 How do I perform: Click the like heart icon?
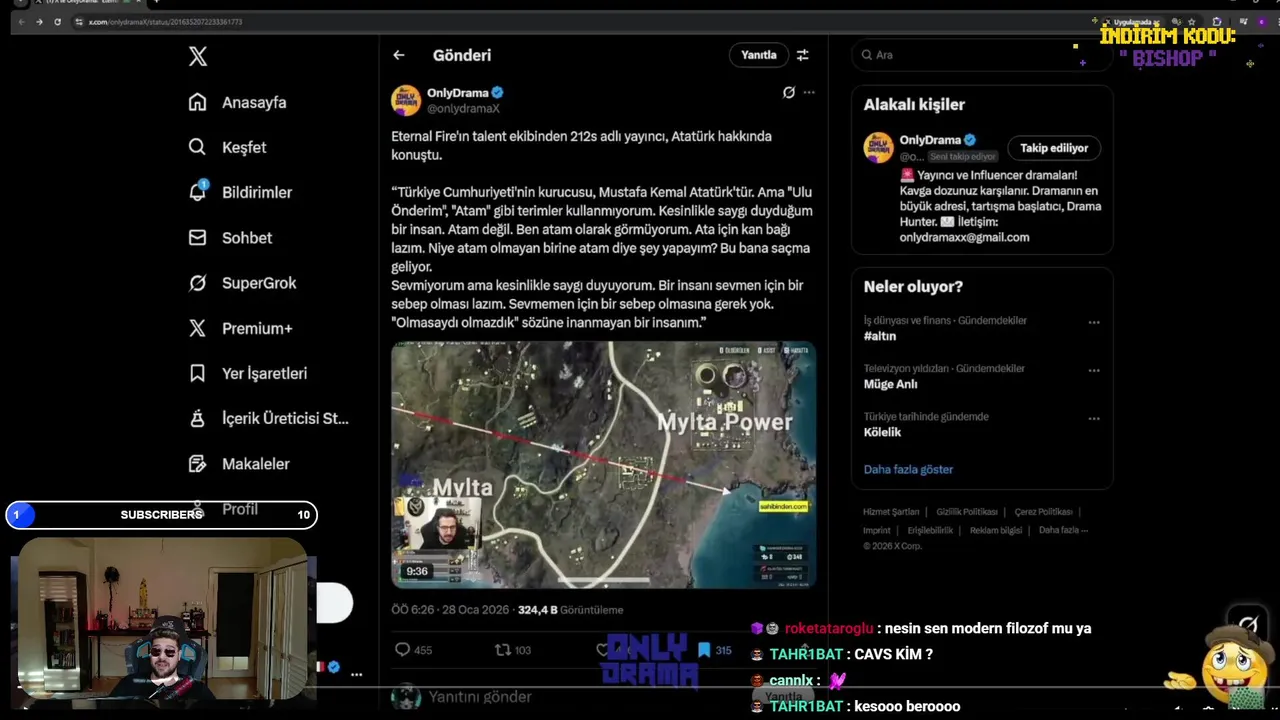[x=603, y=650]
